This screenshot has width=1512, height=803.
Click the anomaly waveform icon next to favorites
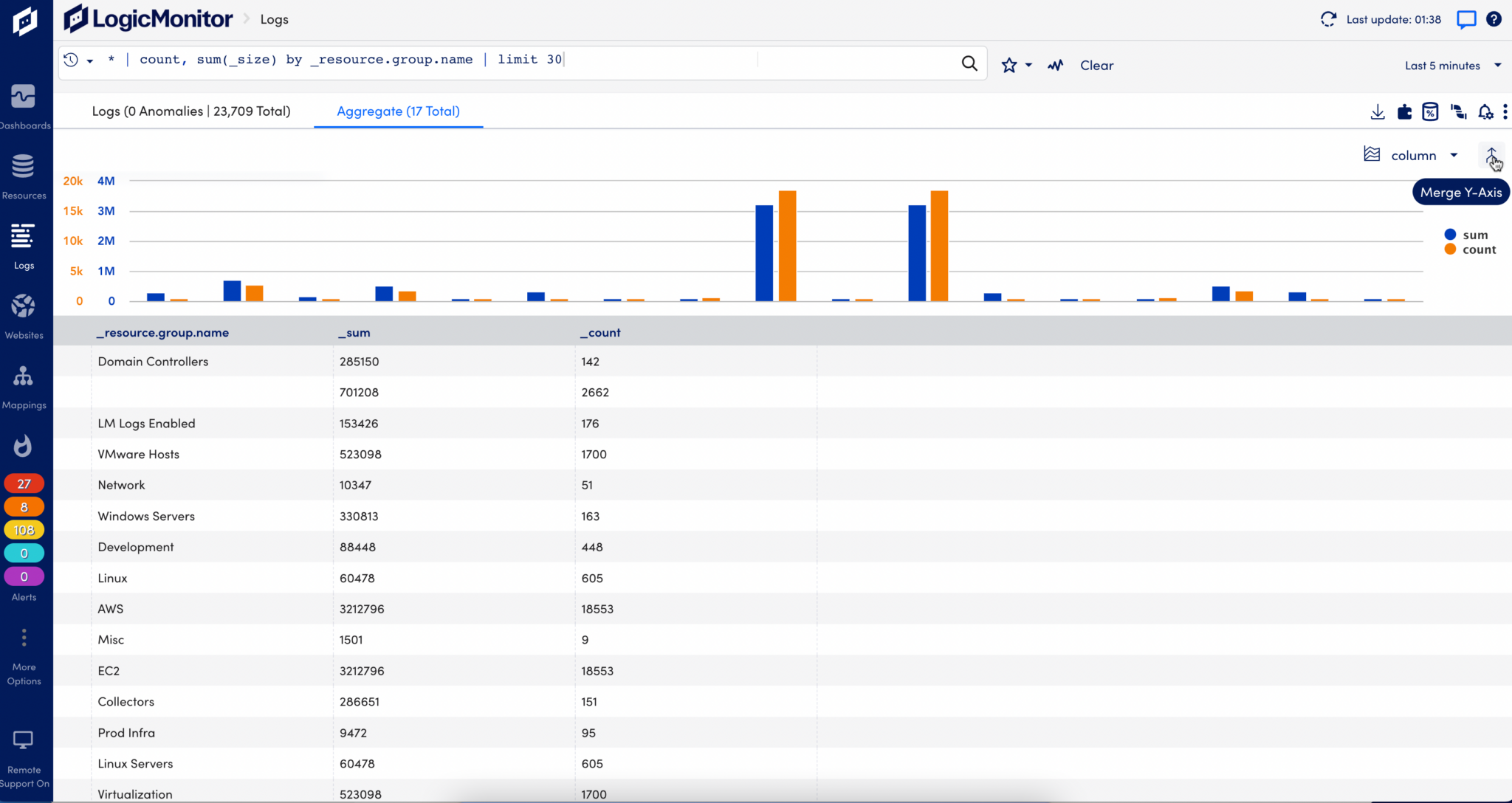click(x=1054, y=65)
